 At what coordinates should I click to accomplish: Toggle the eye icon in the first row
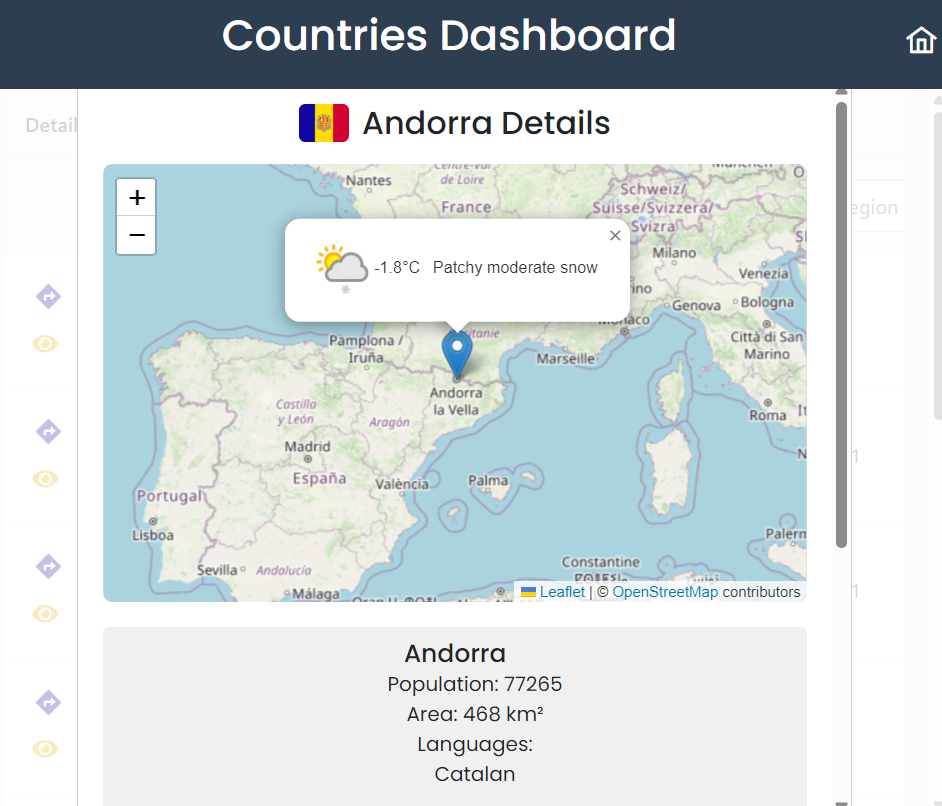click(45, 344)
